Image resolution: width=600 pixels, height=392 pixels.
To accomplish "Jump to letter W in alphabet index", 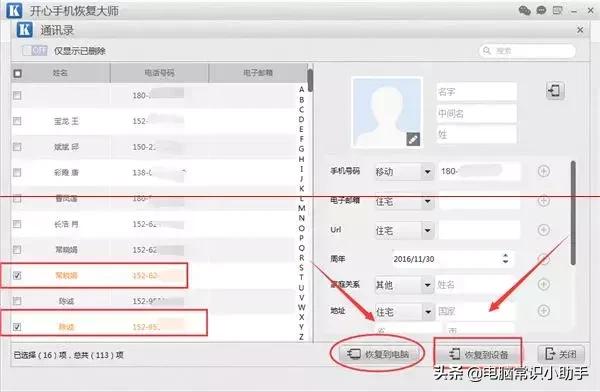I will [302, 307].
